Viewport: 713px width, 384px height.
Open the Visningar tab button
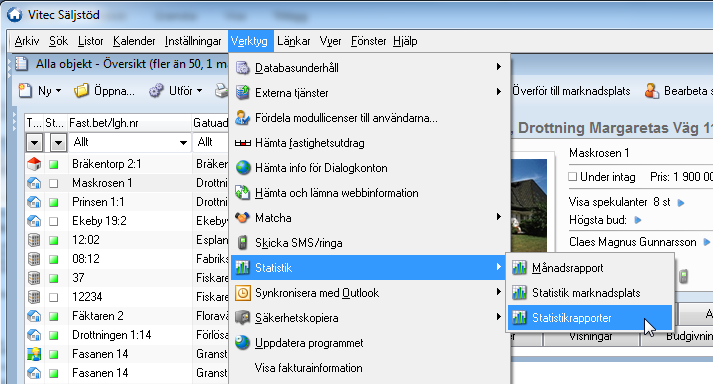point(591,337)
